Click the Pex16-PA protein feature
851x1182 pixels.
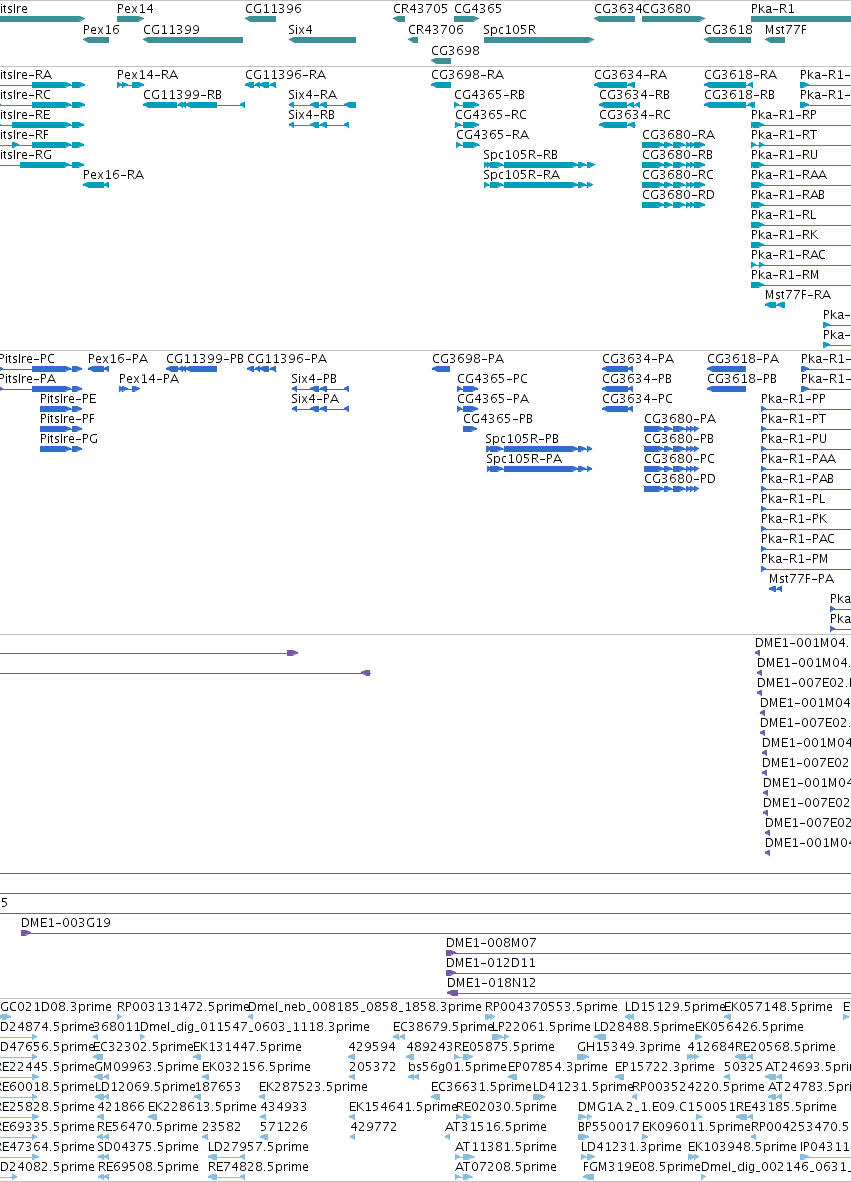click(x=98, y=369)
